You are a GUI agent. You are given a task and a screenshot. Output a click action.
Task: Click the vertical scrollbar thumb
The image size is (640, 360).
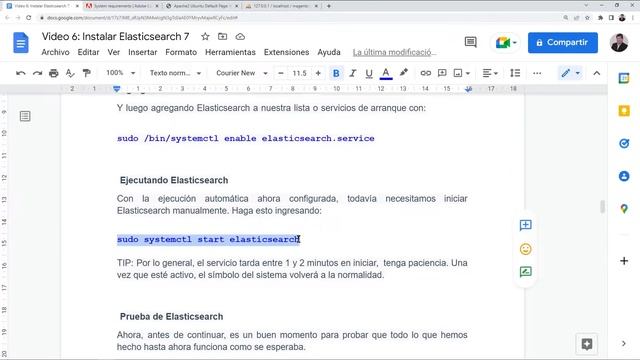(602, 207)
